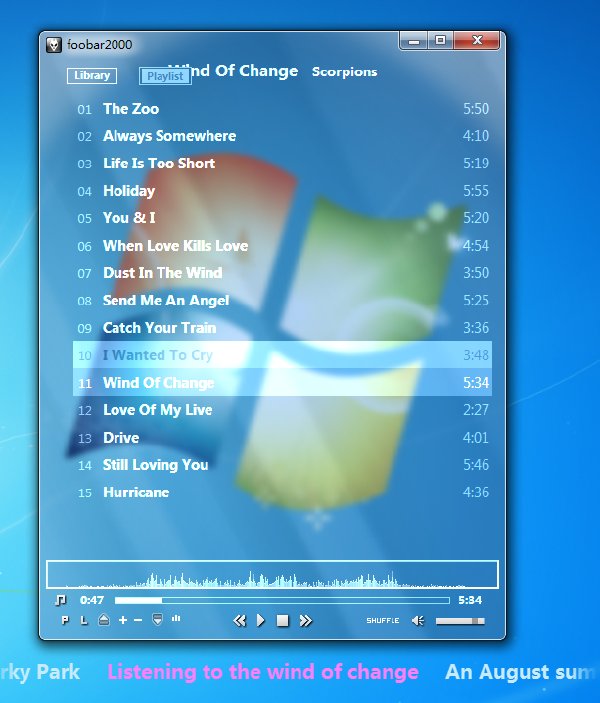Click the down-arrow shield icon in toolbar
Image resolution: width=600 pixels, height=703 pixels.
[x=157, y=620]
